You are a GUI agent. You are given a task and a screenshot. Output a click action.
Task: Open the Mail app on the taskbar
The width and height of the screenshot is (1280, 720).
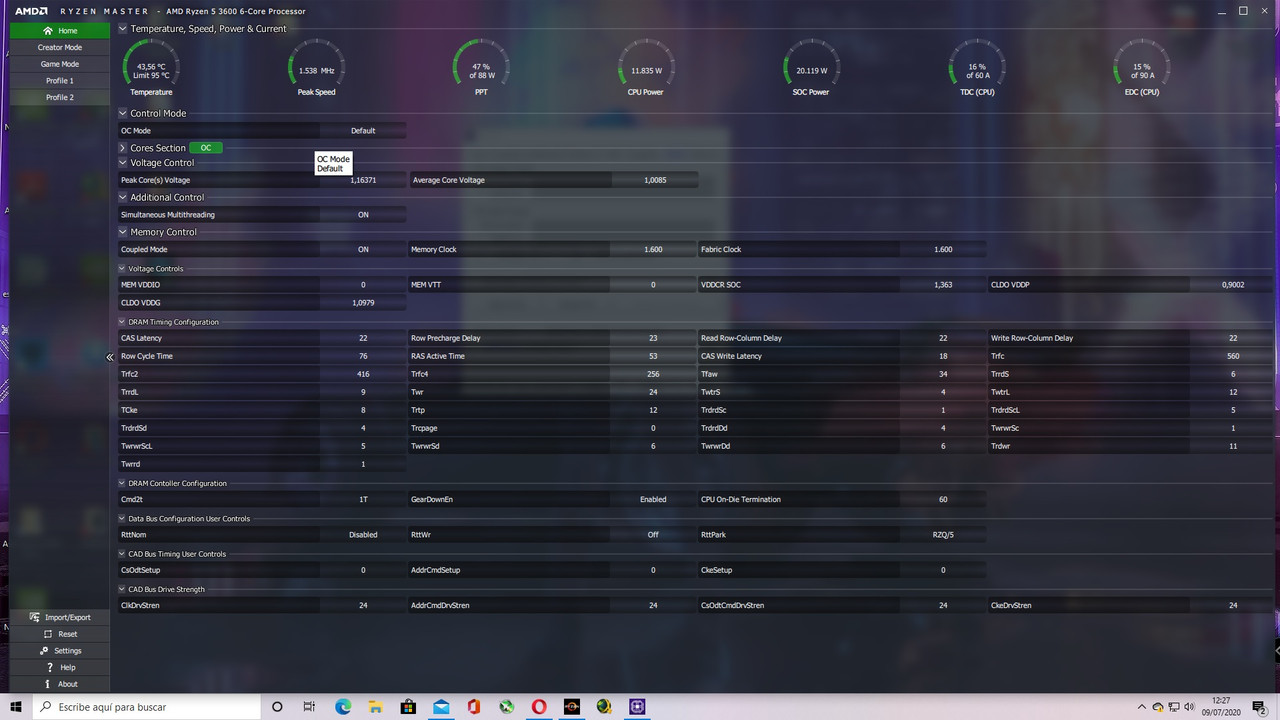[441, 707]
